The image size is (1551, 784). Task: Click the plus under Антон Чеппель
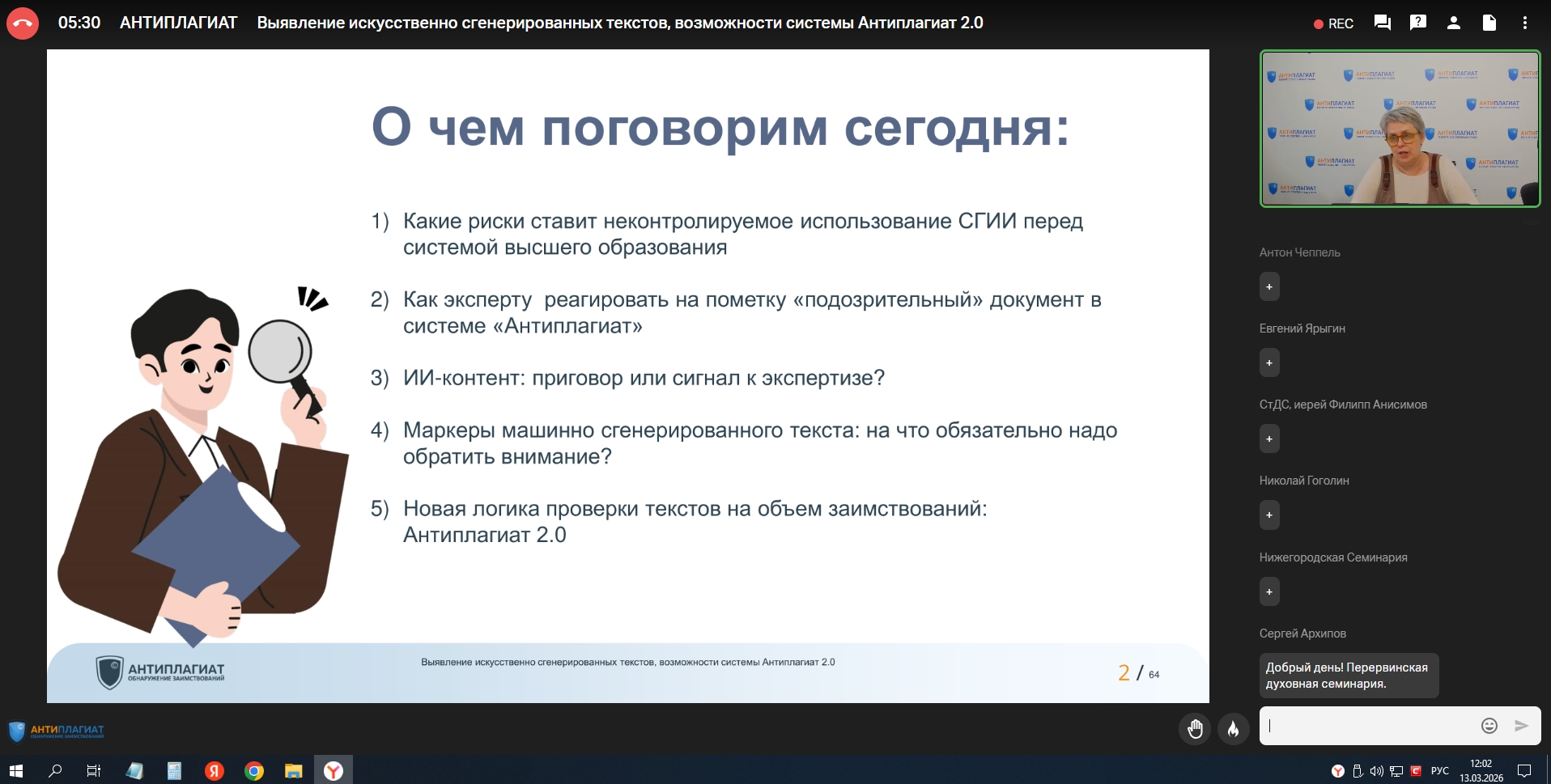coord(1268,287)
